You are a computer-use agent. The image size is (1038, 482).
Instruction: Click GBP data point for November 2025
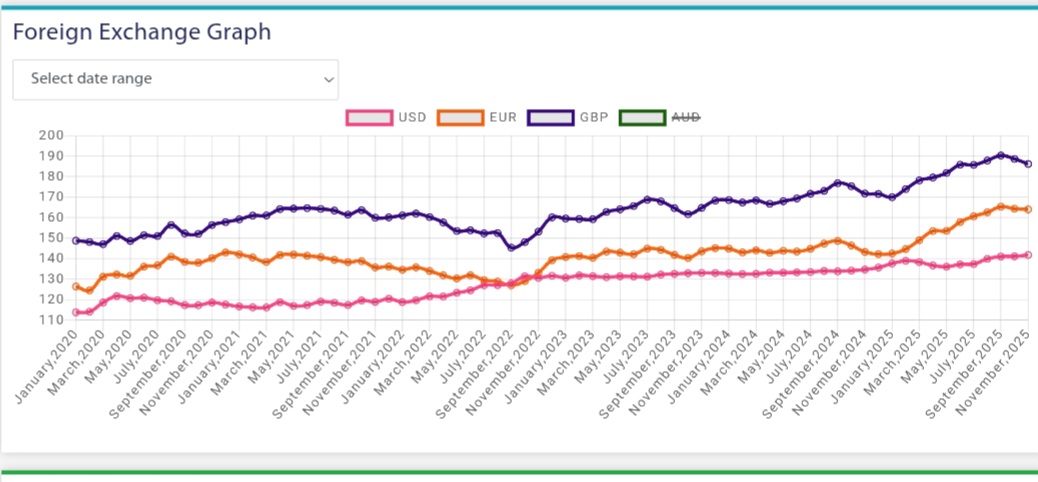coord(1028,164)
